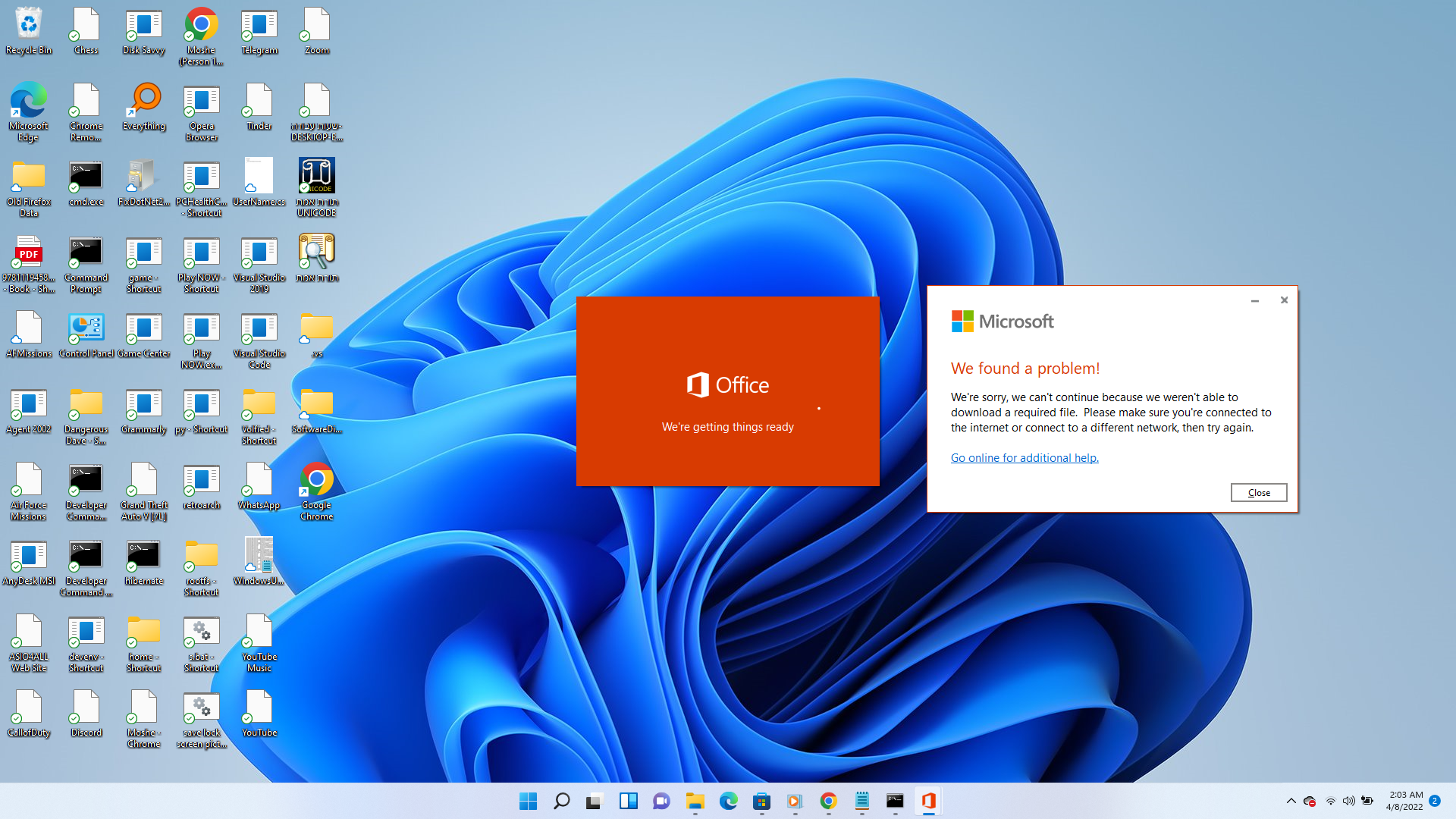
Task: Select the cmd.exe desktop icon
Action: [86, 183]
